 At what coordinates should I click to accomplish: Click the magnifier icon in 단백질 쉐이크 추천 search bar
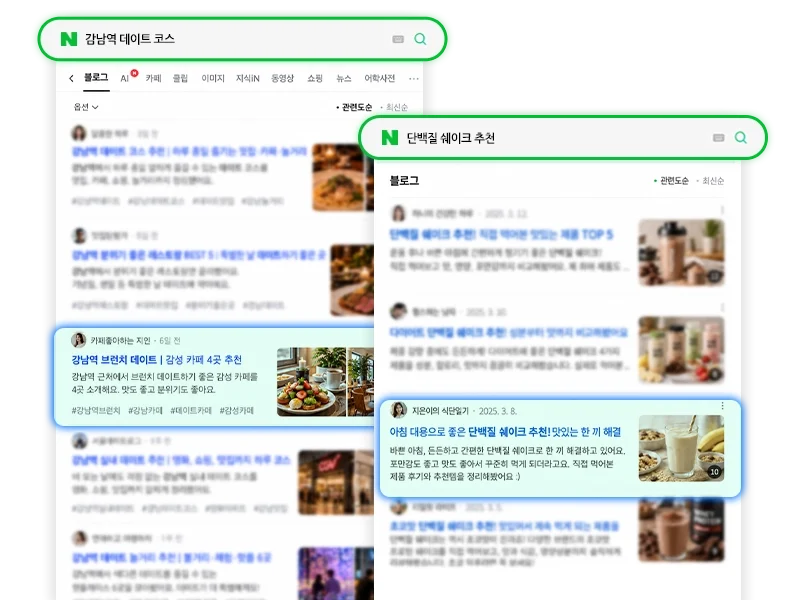(x=740, y=137)
